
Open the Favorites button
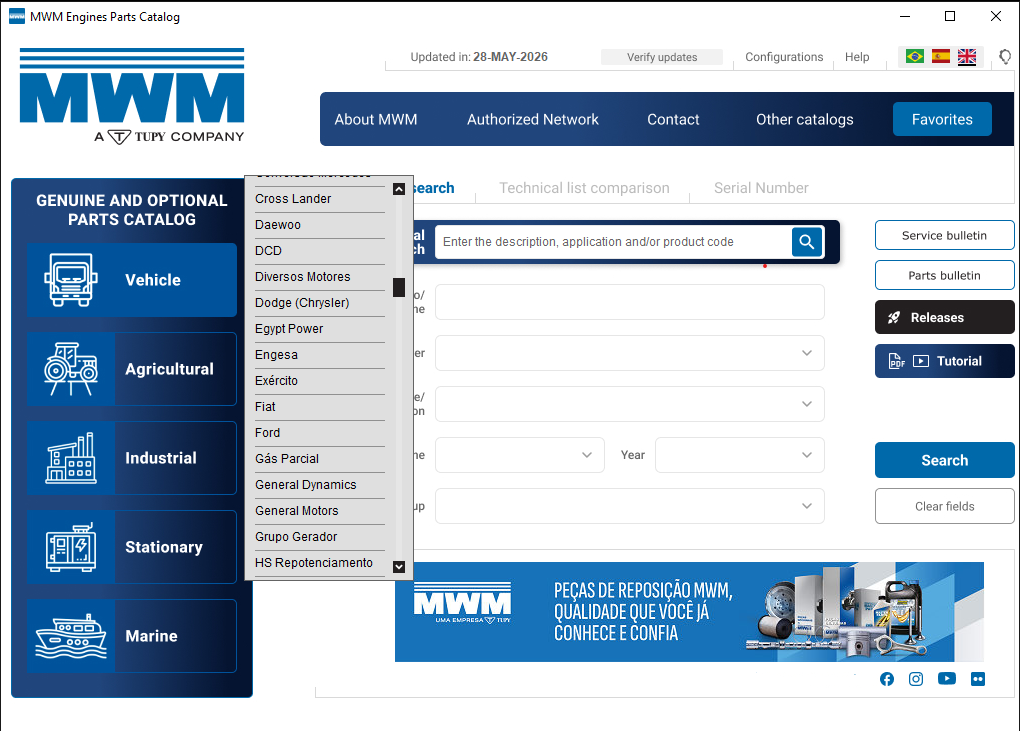coord(942,119)
